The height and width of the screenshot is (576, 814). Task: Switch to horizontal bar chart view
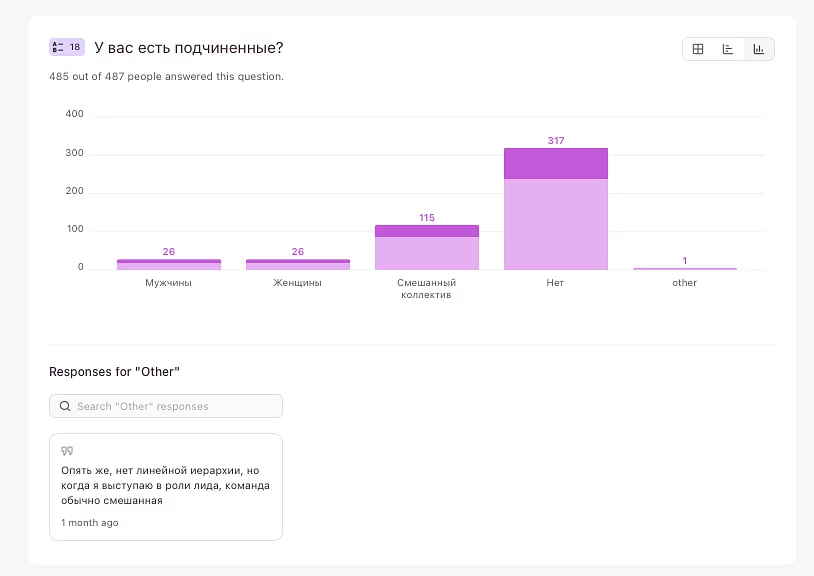tap(728, 49)
